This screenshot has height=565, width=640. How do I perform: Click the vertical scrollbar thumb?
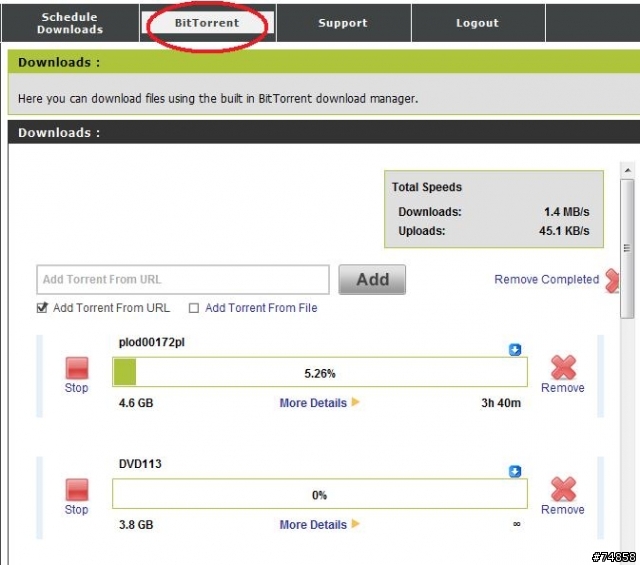pos(627,249)
